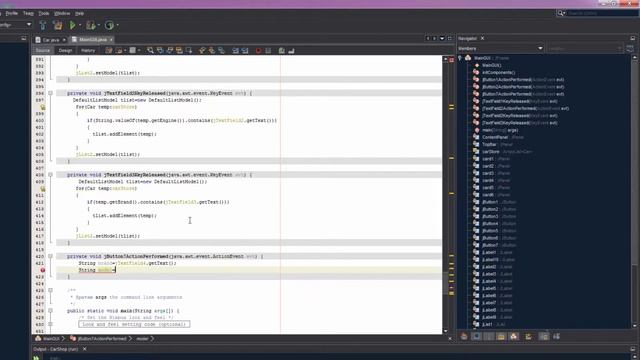Click the Last Edit icon in editor toolbar

coord(109,50)
